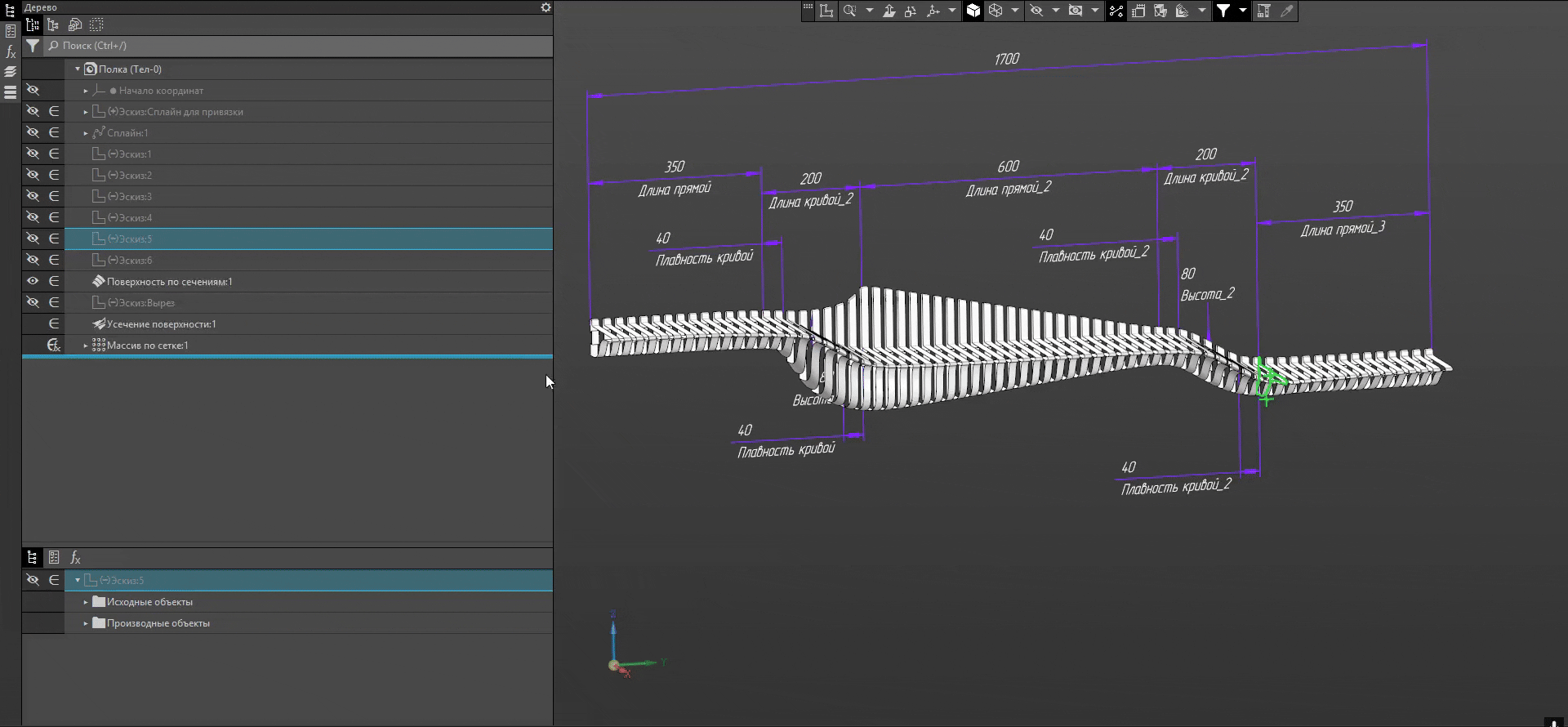The image size is (1568, 727).
Task: Click the shaded solid cube display icon
Action: [973, 11]
